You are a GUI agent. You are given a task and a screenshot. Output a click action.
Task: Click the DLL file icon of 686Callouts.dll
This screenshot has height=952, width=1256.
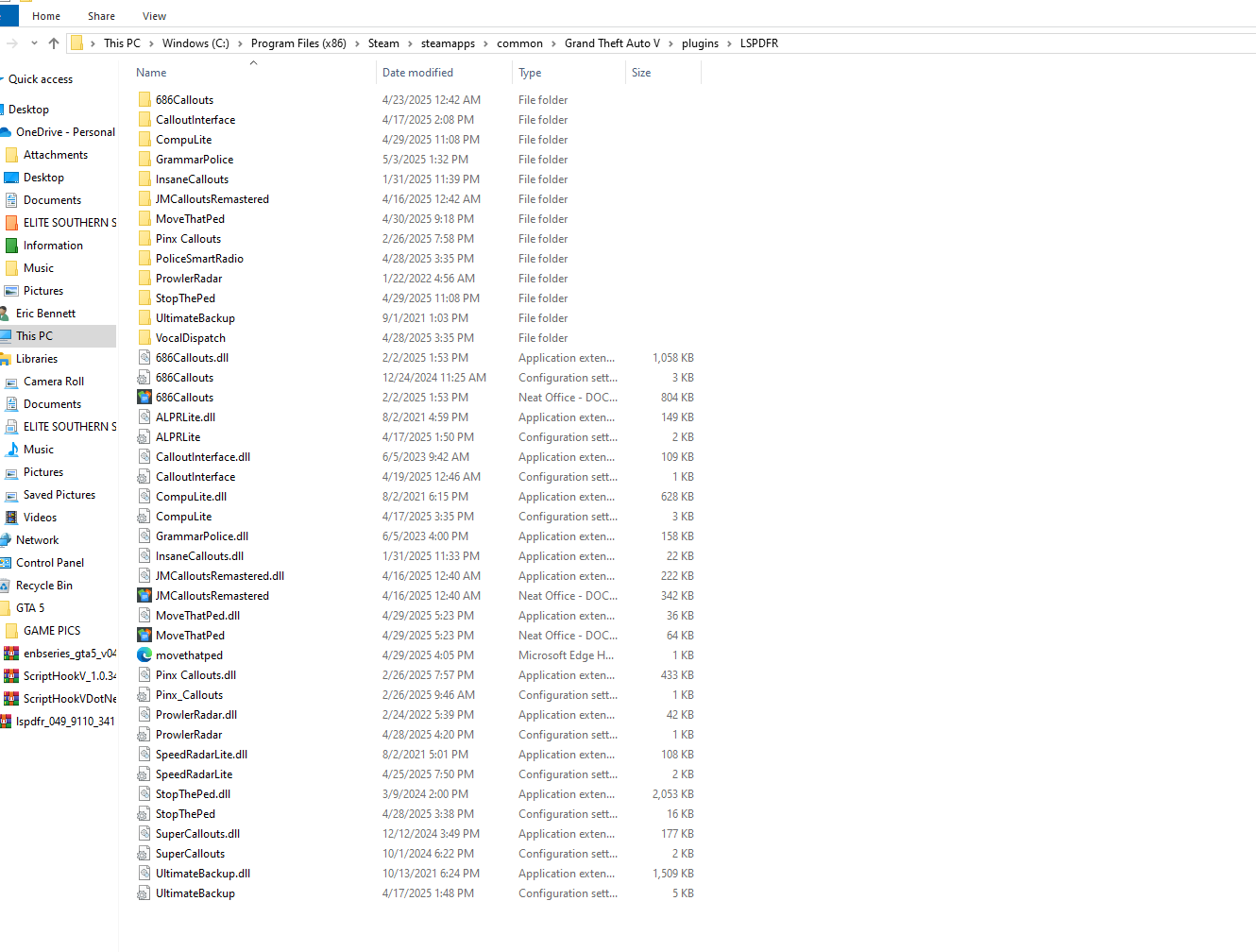pyautogui.click(x=144, y=358)
